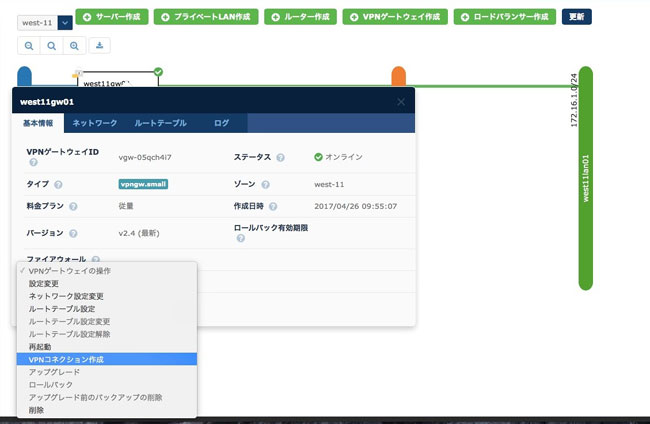Click the zoom-out magnifier icon
The width and height of the screenshot is (650, 424).
pyautogui.click(x=29, y=46)
